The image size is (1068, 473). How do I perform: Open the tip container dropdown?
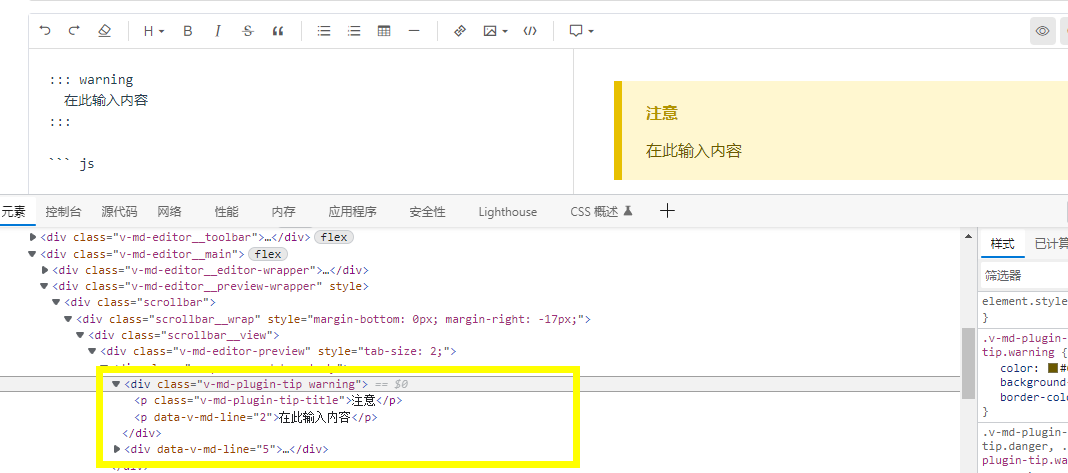(581, 31)
